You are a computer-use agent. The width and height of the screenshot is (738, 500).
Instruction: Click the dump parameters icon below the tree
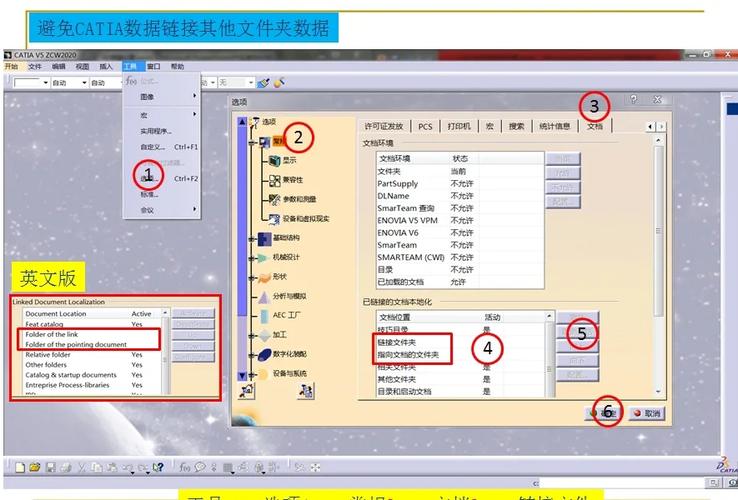[306, 391]
